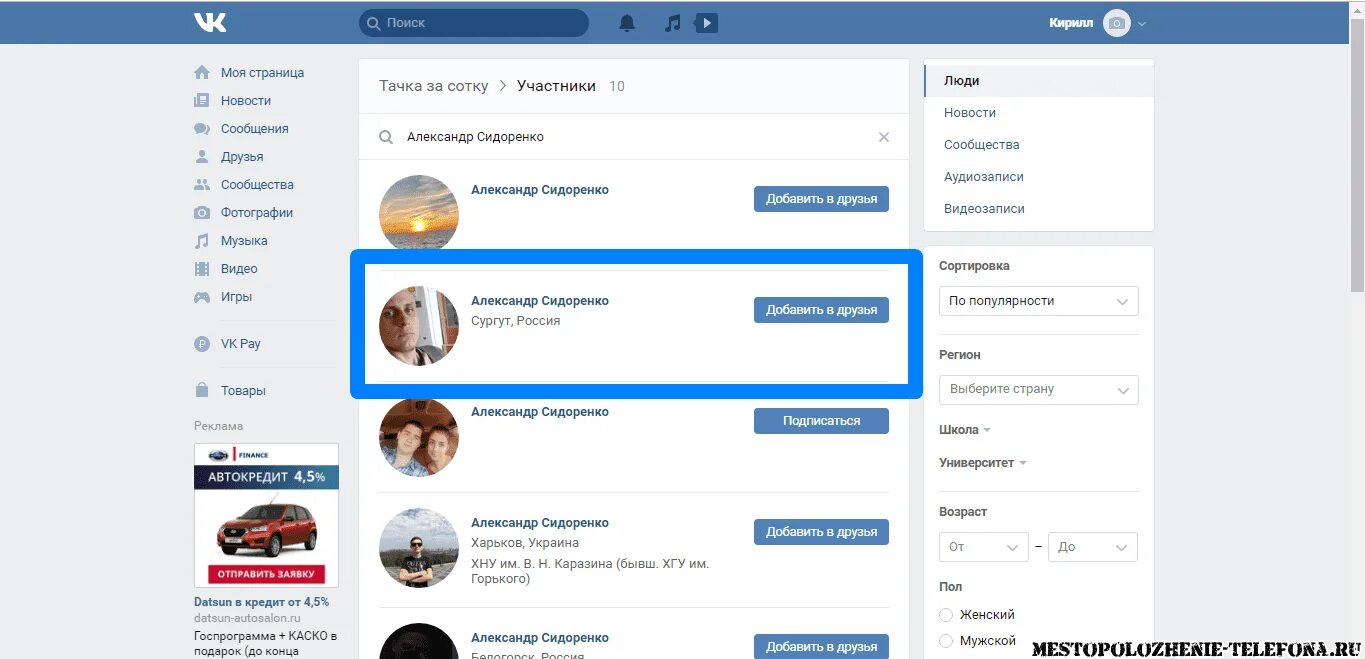Go back to Тачка за сотку community
Viewport: 1365px width, 659px height.
(x=433, y=86)
